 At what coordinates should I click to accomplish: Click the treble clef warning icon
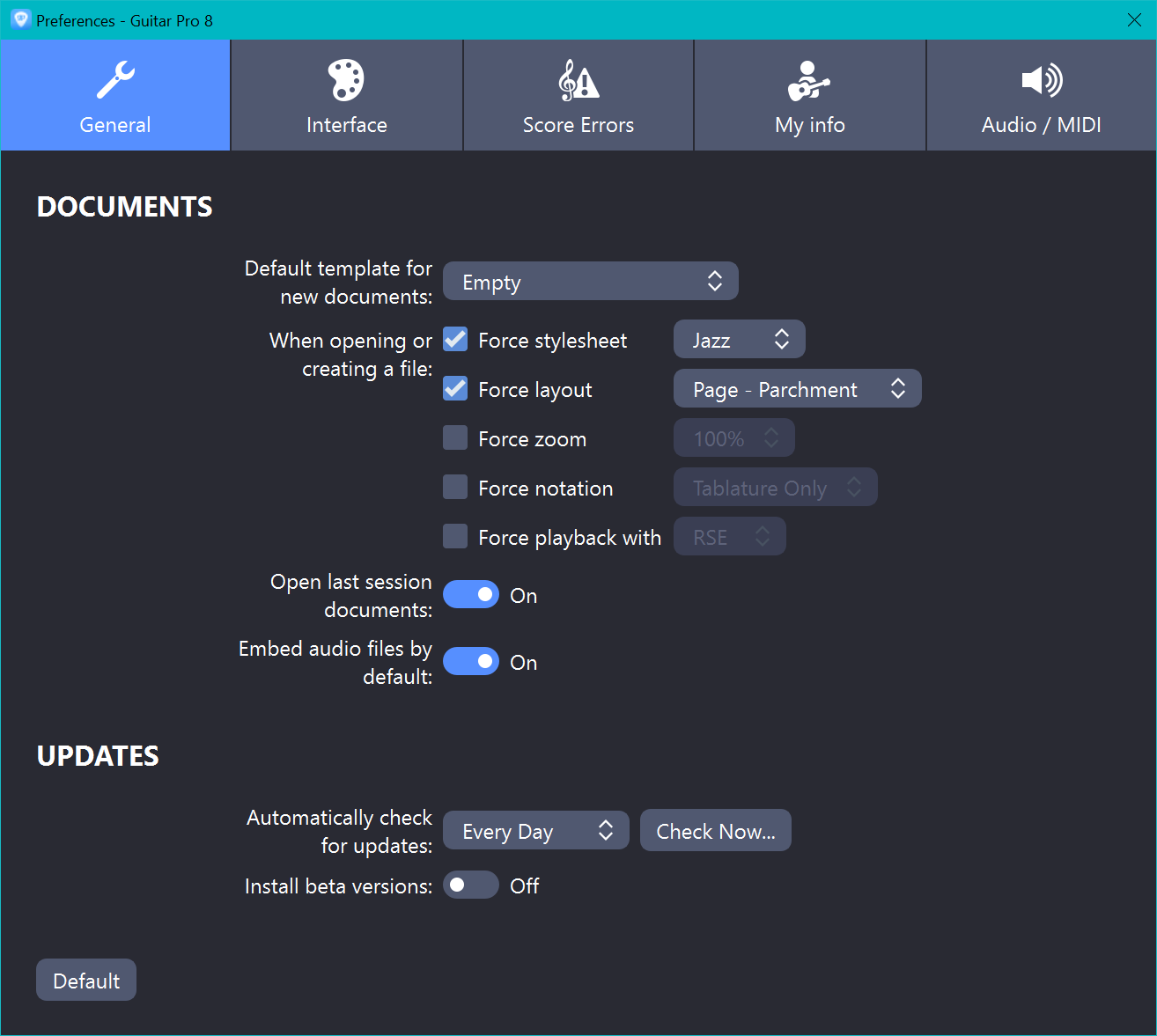(x=578, y=80)
